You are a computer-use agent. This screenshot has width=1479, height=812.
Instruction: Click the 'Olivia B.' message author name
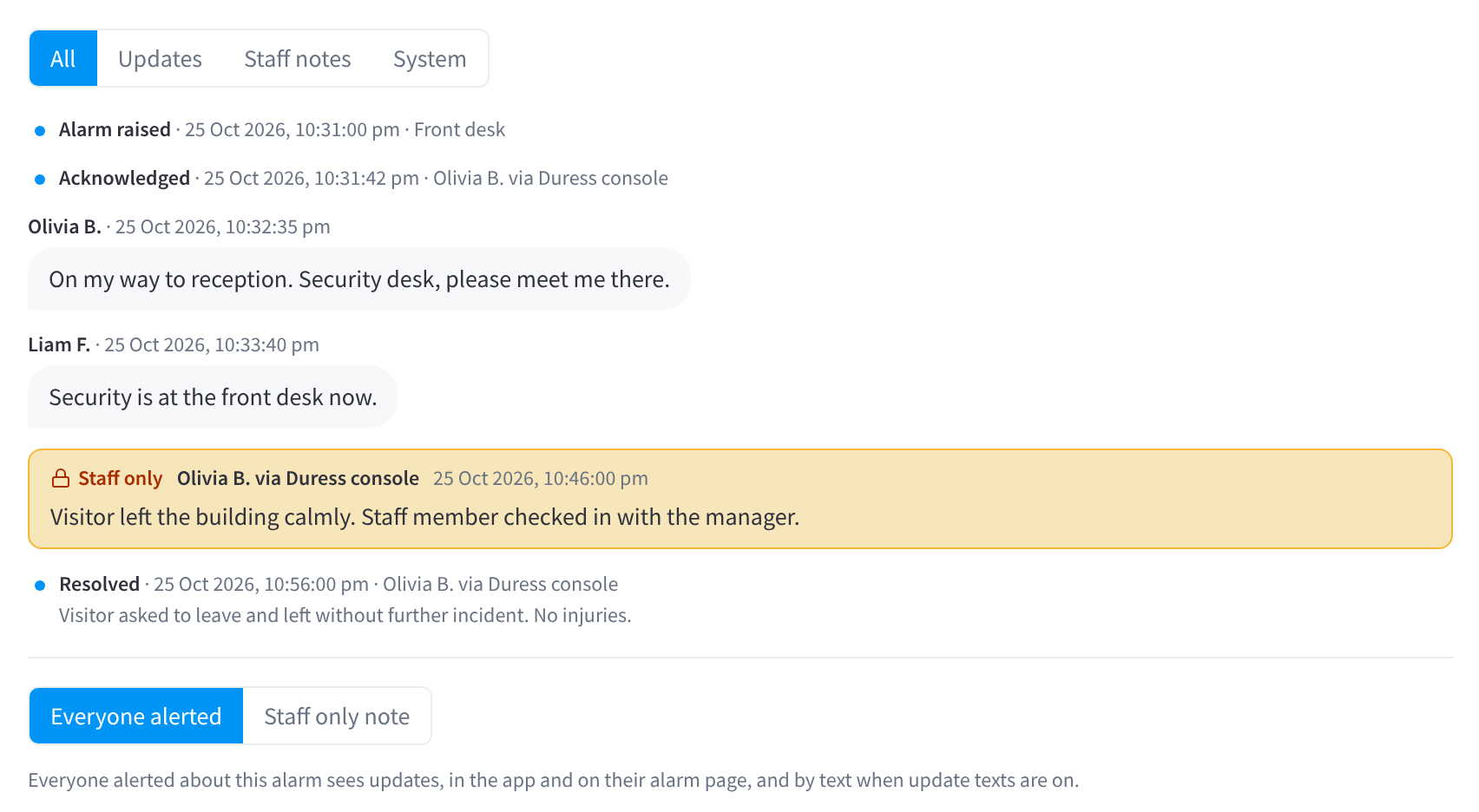coord(65,227)
